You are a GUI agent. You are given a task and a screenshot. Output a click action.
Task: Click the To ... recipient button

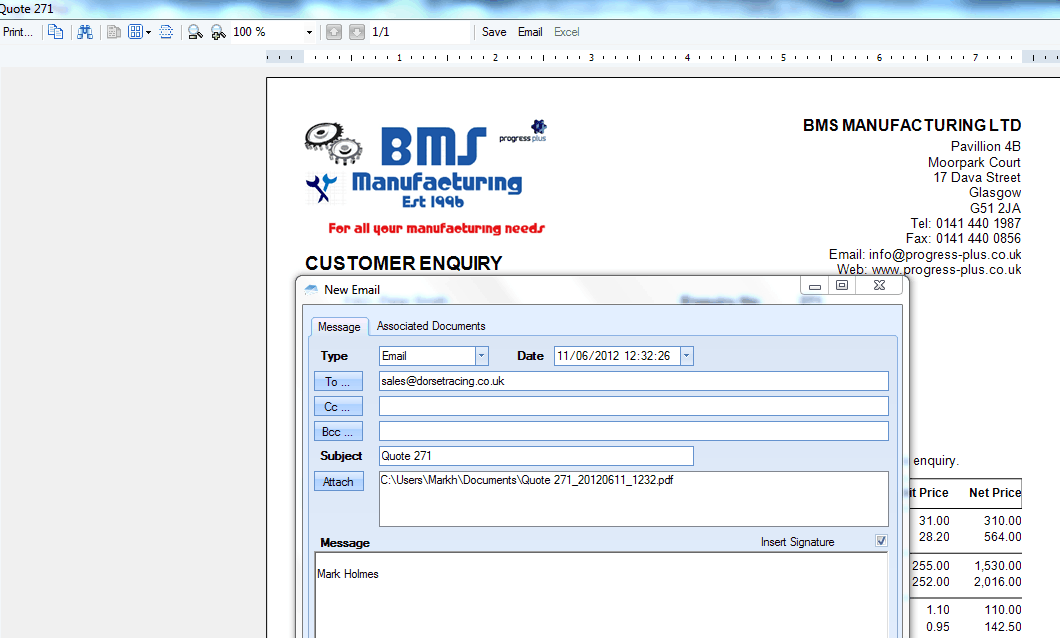338,382
